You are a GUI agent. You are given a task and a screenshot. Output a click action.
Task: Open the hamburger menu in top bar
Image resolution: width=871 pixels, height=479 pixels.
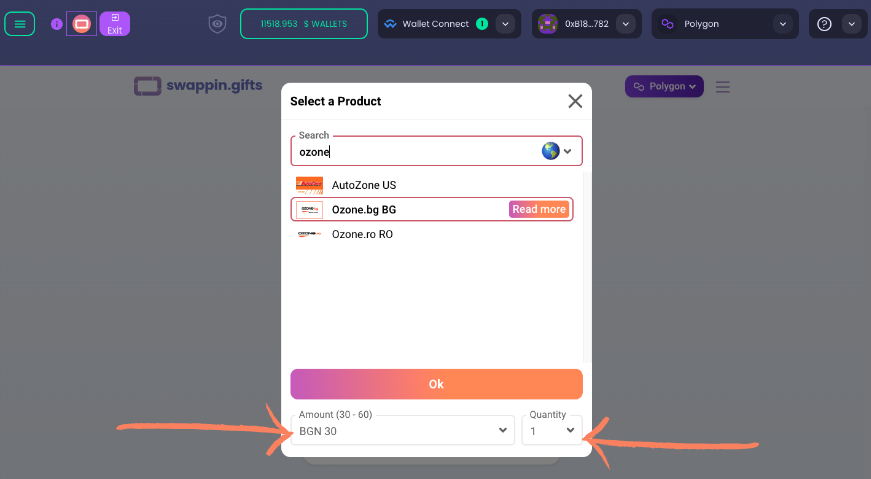click(19, 24)
